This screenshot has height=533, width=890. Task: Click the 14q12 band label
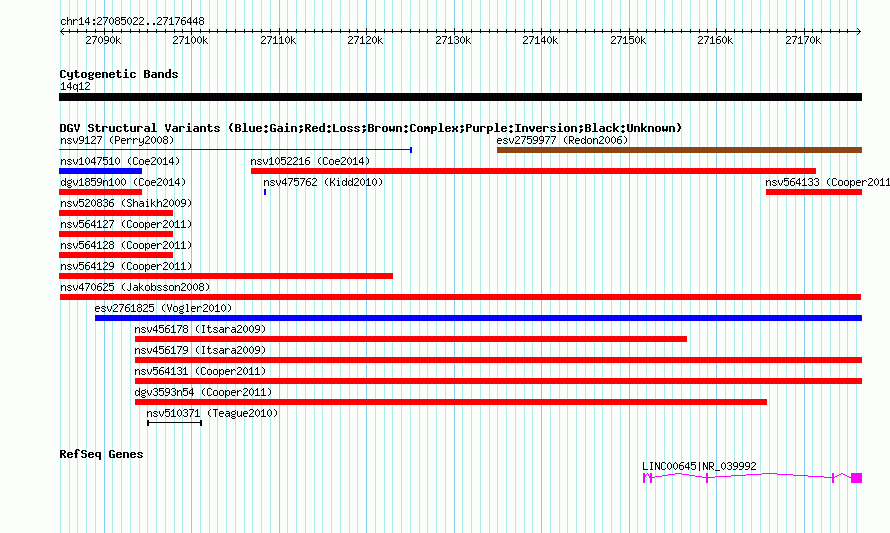[x=75, y=86]
